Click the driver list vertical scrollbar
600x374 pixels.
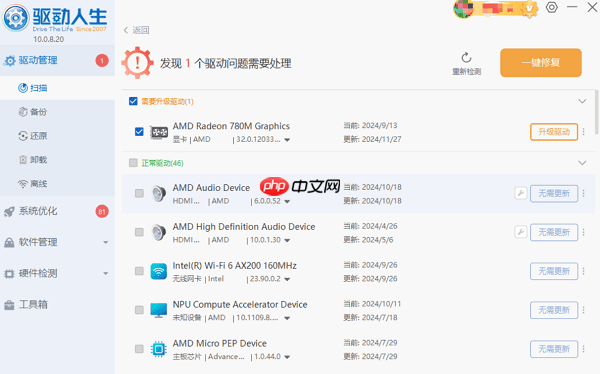[x=597, y=113]
